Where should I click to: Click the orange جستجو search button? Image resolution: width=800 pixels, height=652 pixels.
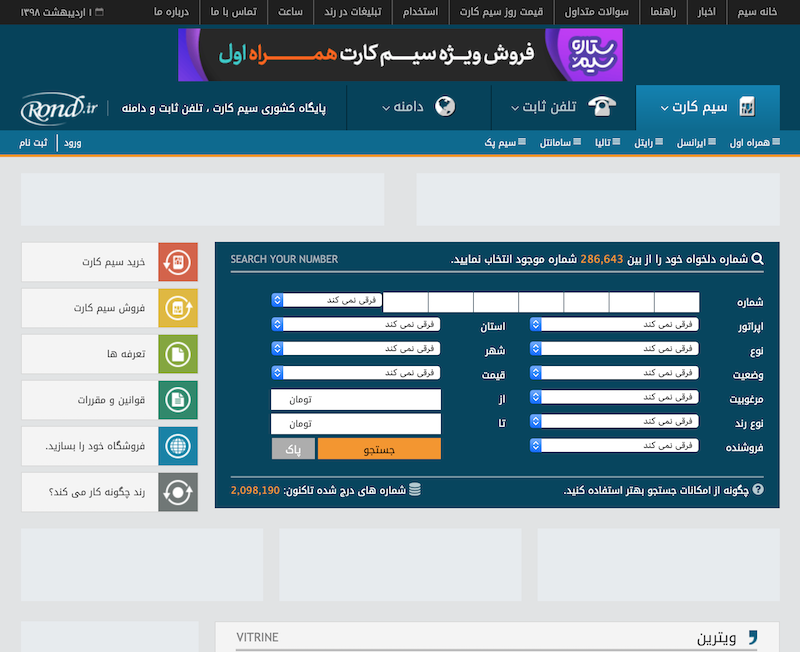379,449
